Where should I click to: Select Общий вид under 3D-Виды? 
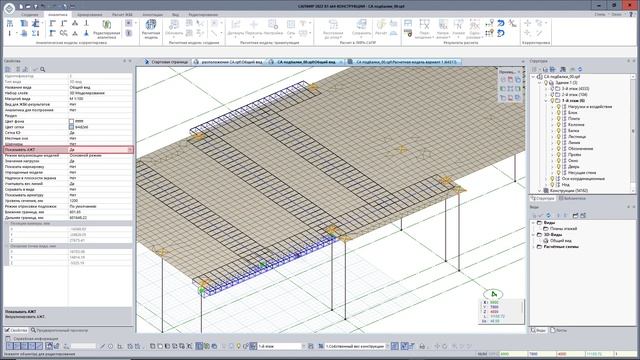[x=562, y=241]
